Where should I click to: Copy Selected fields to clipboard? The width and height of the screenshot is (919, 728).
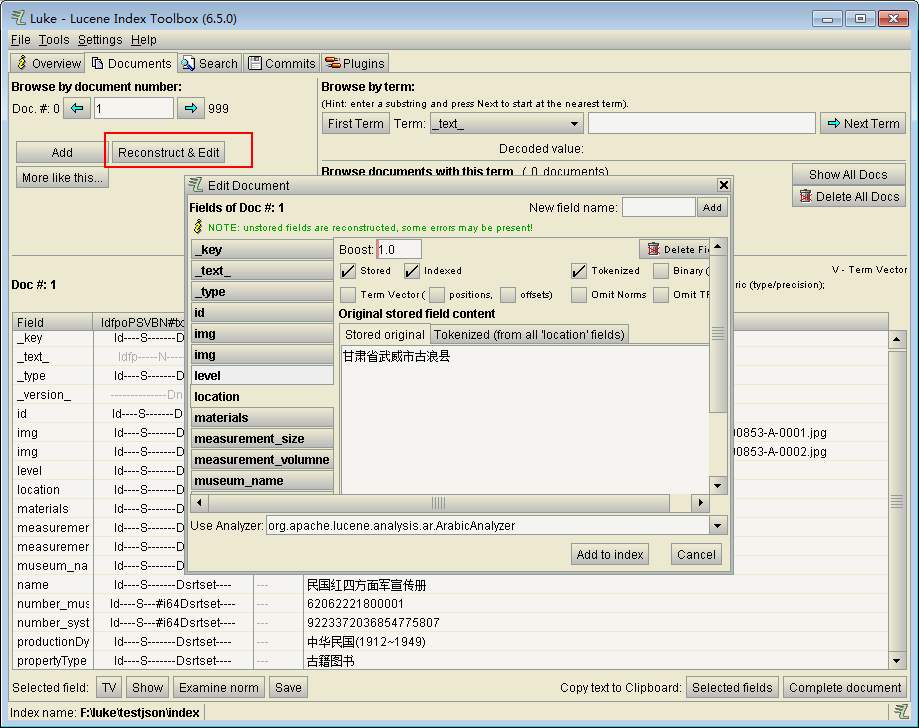732,688
